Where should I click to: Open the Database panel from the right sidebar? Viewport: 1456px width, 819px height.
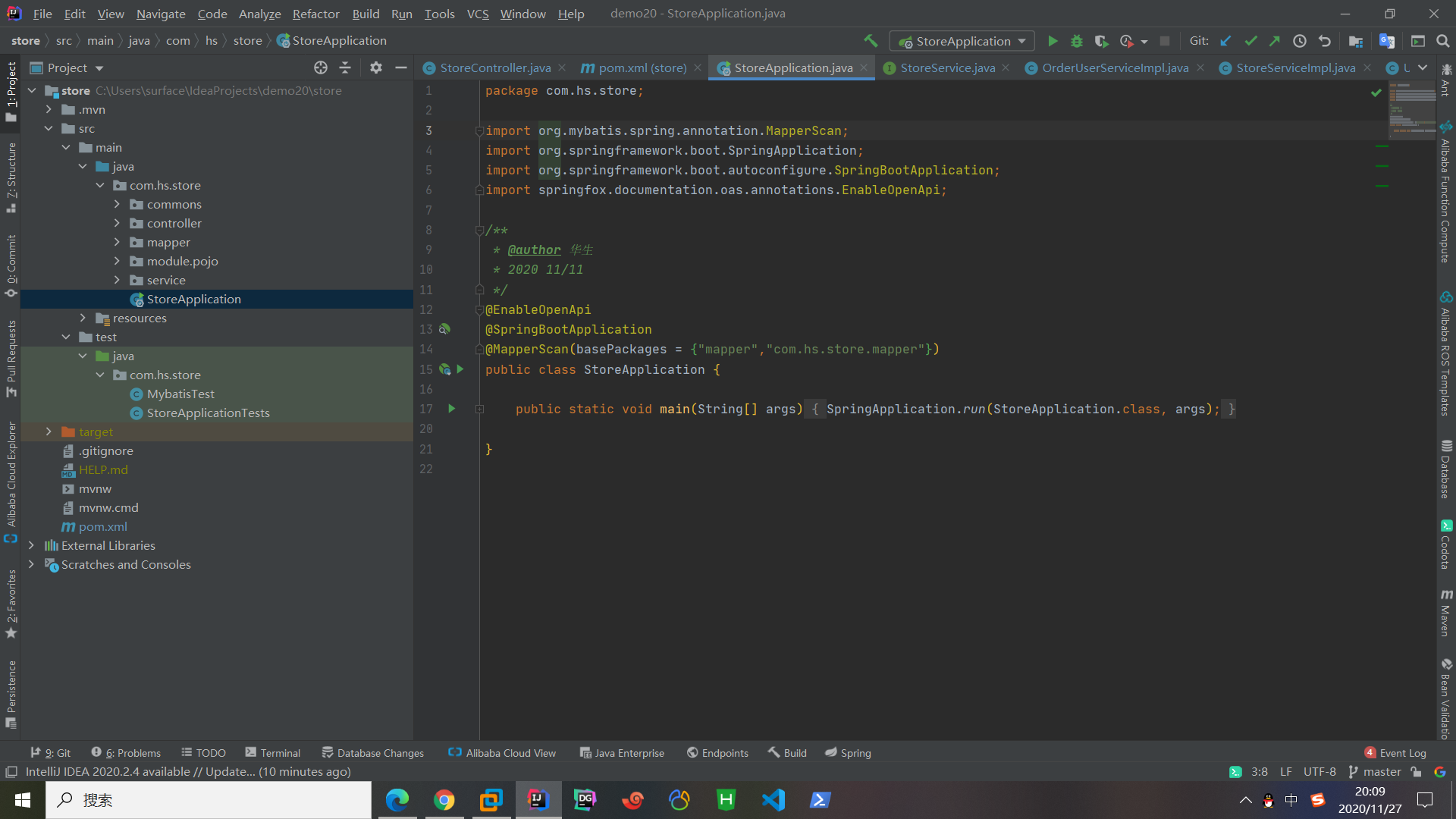pos(1447,470)
